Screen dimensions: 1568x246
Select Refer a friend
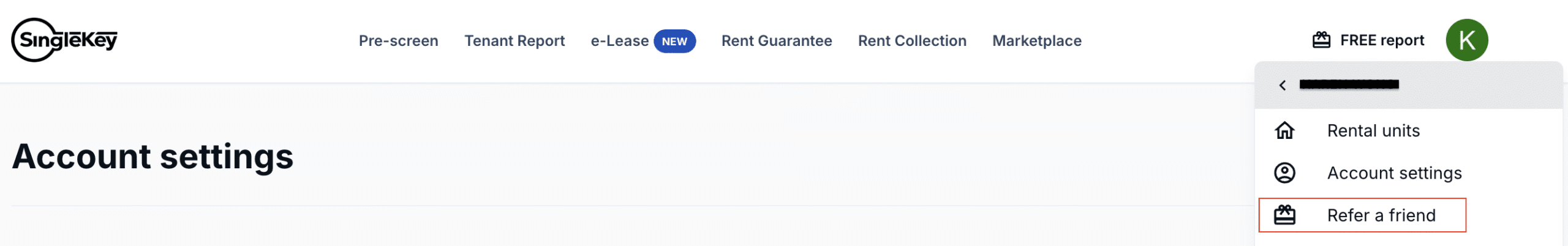click(1381, 215)
